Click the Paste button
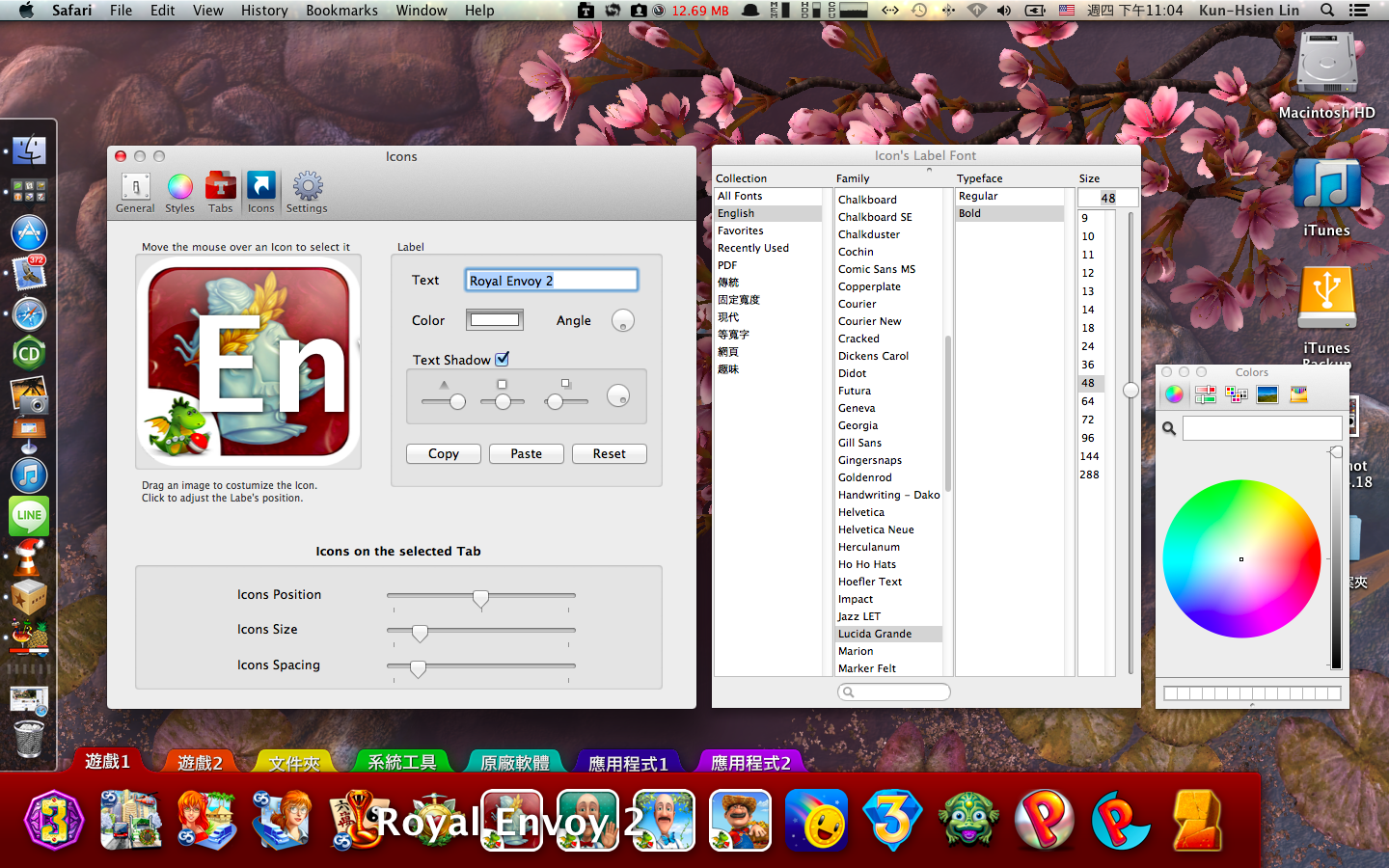The width and height of the screenshot is (1389, 868). [527, 453]
